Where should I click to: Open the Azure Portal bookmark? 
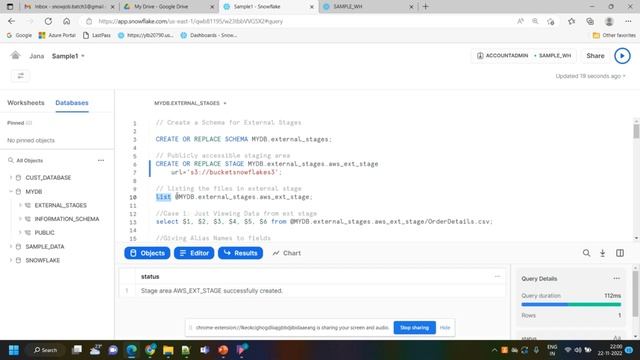(x=57, y=36)
